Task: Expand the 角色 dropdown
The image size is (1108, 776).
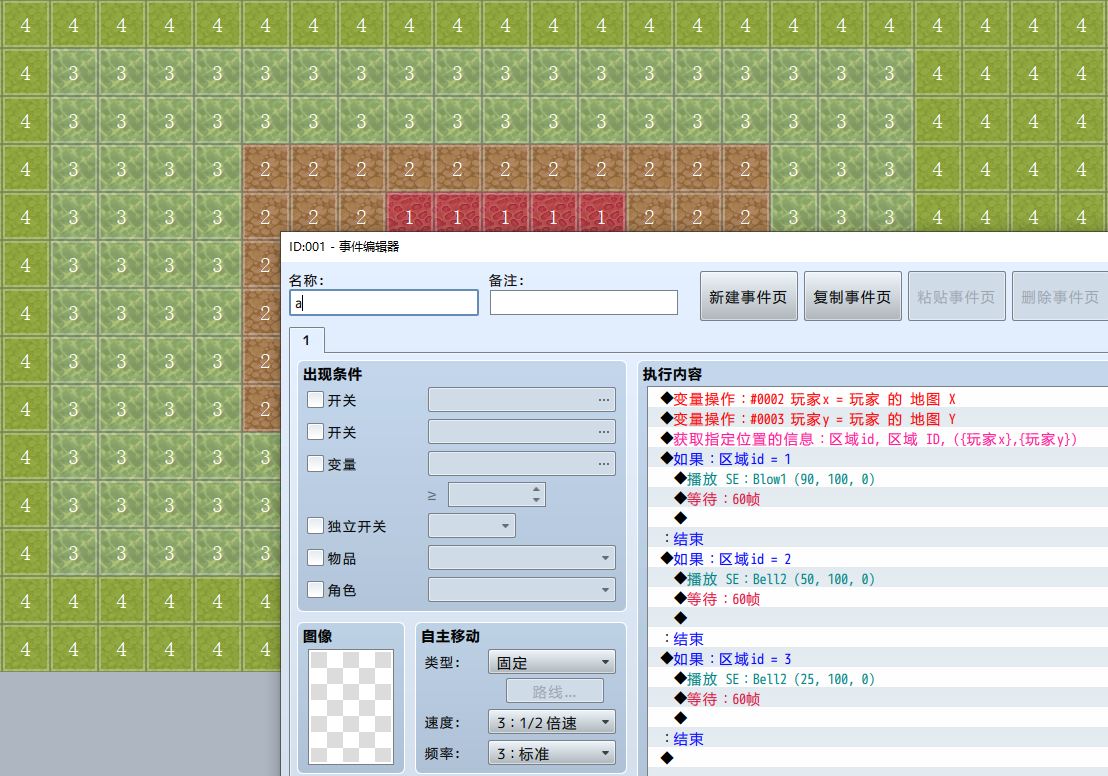Action: coord(521,589)
